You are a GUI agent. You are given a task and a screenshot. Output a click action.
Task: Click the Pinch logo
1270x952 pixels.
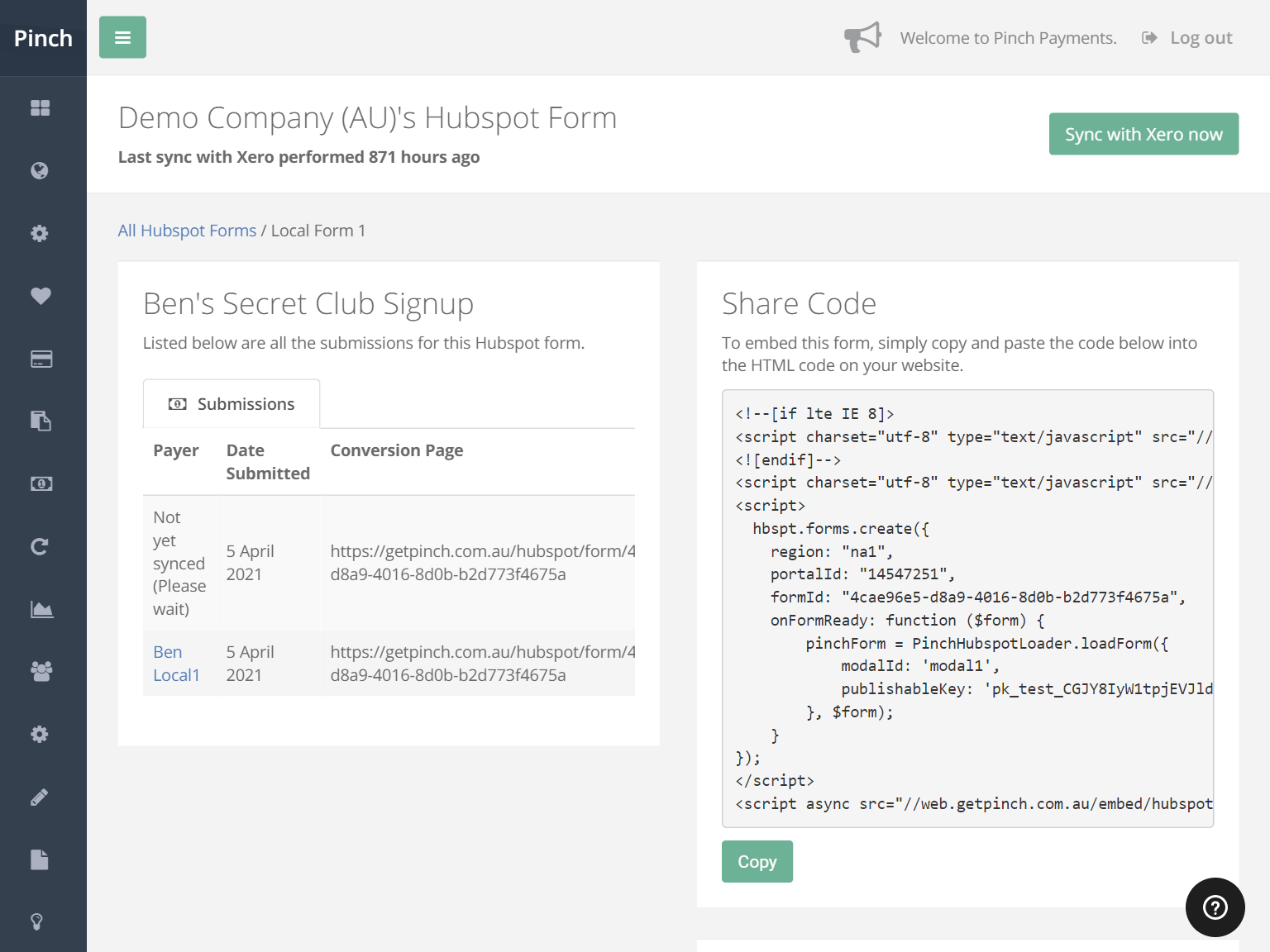pos(43,38)
